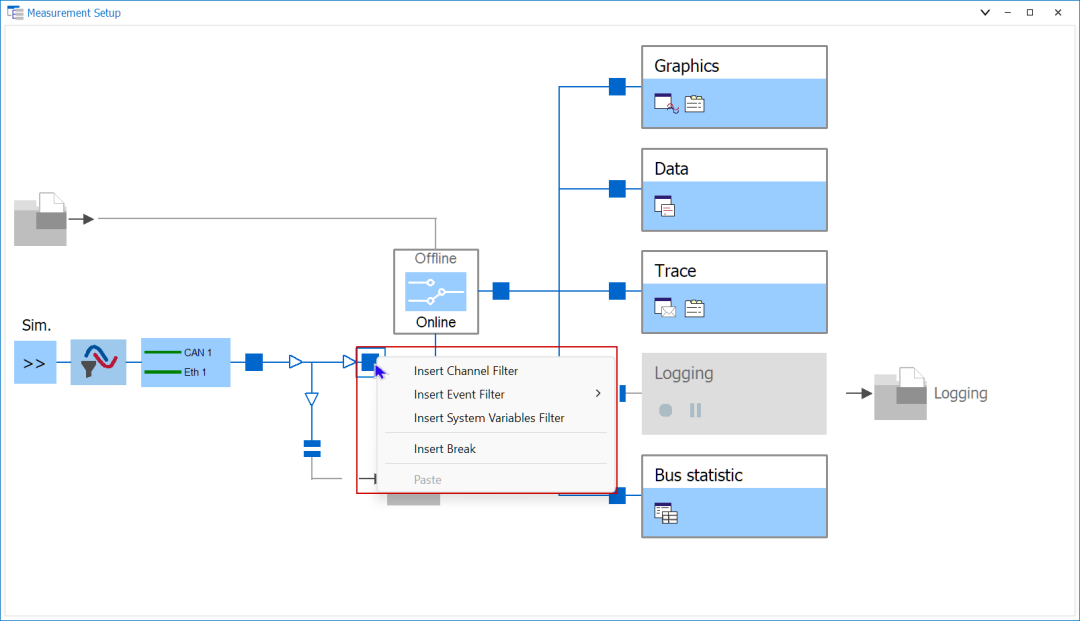Select the Trace block title
Image resolution: width=1080 pixels, height=621 pixels.
(675, 271)
